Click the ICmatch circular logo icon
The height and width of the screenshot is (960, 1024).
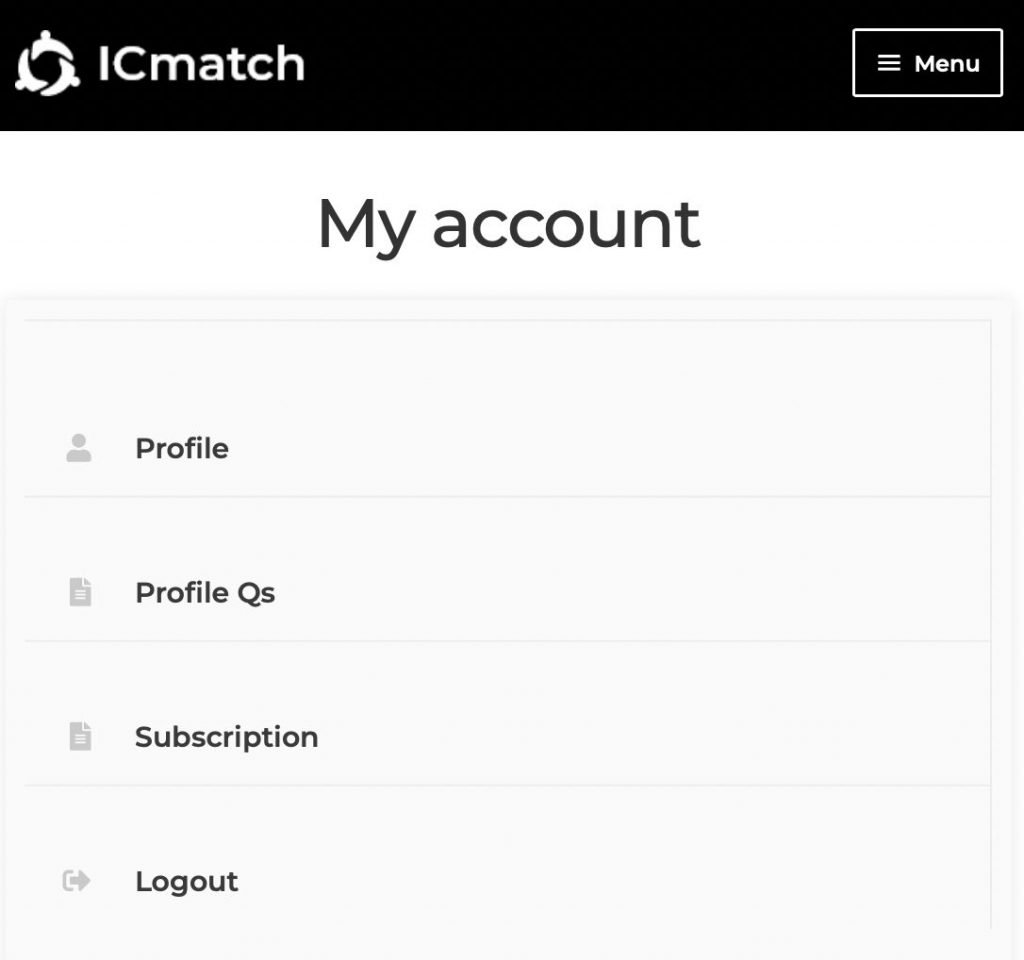[47, 63]
